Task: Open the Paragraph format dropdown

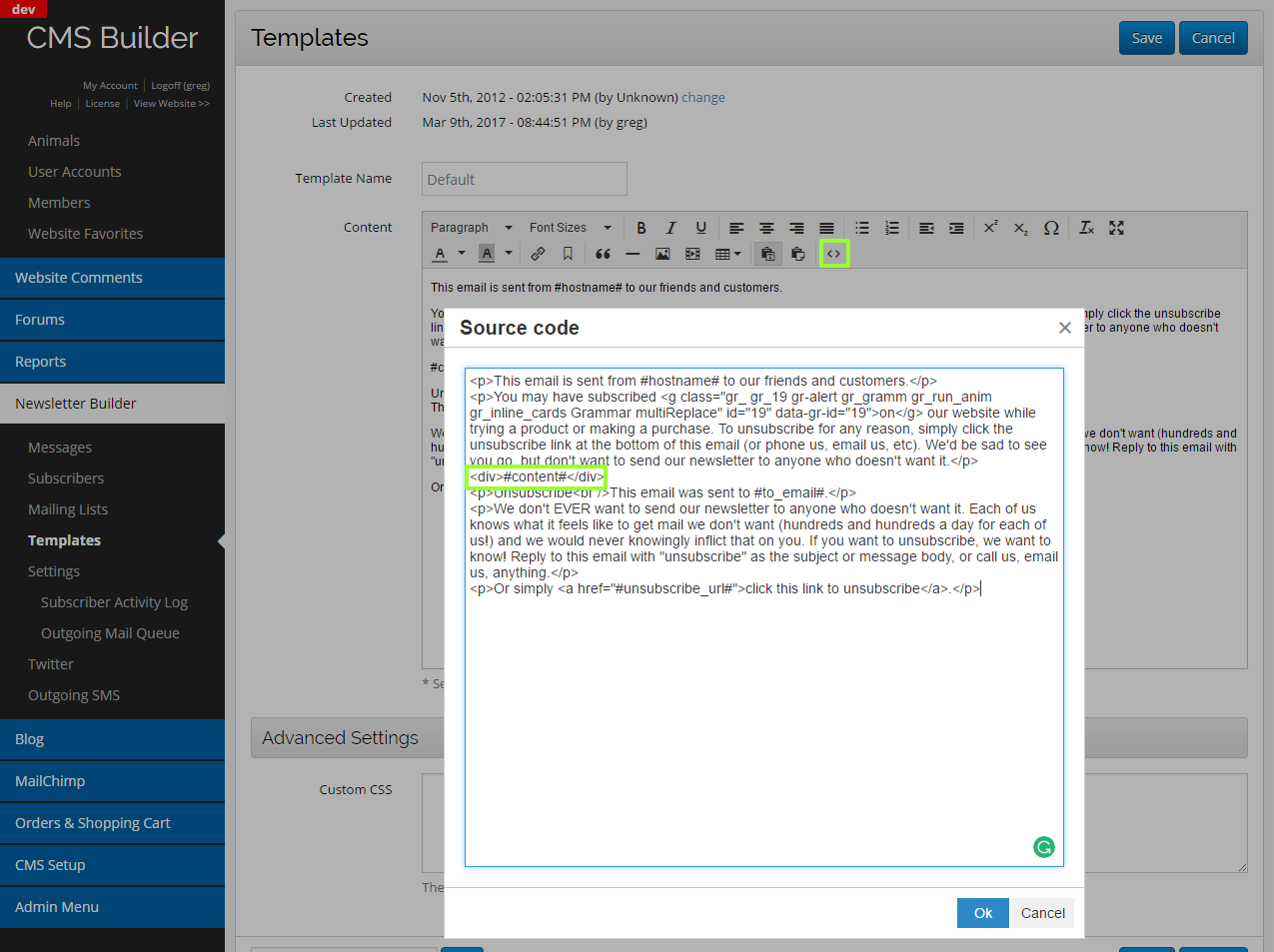Action: point(471,228)
